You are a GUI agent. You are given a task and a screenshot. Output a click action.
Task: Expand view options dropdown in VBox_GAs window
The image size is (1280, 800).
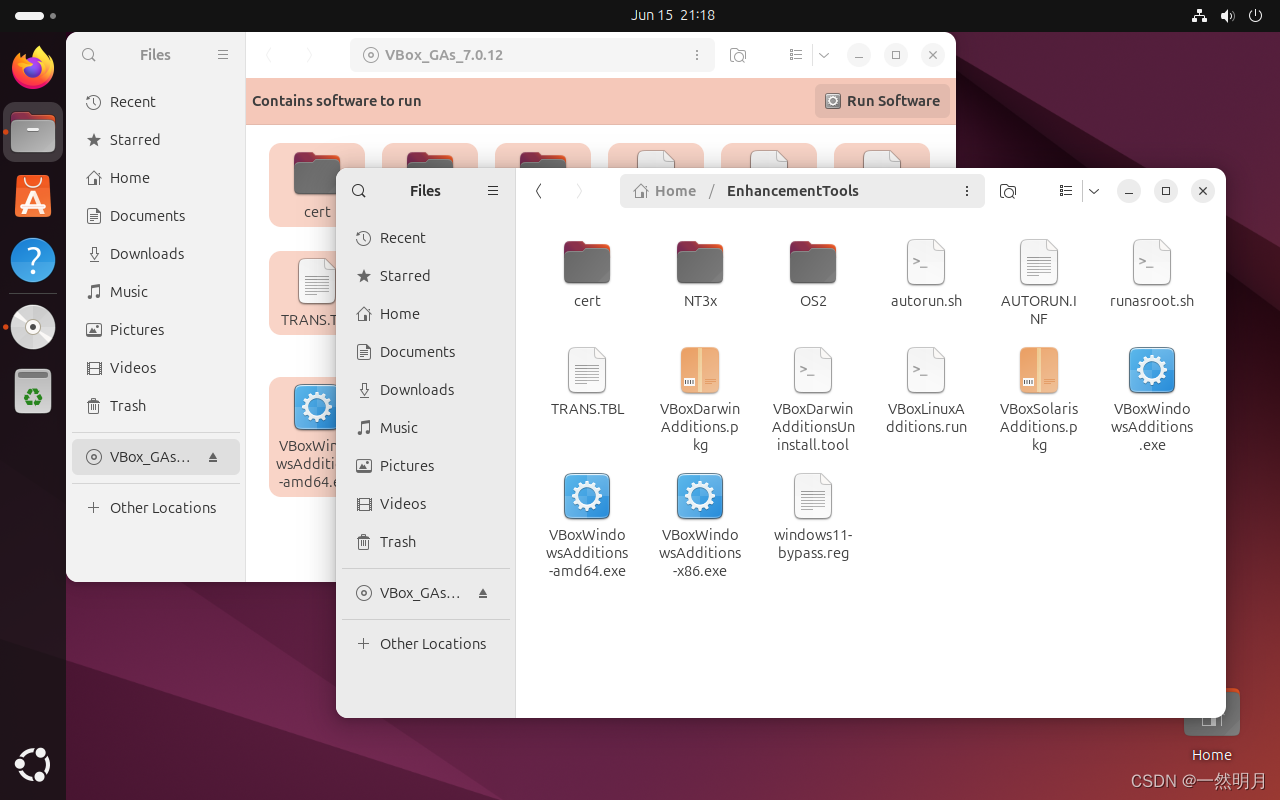click(x=824, y=55)
